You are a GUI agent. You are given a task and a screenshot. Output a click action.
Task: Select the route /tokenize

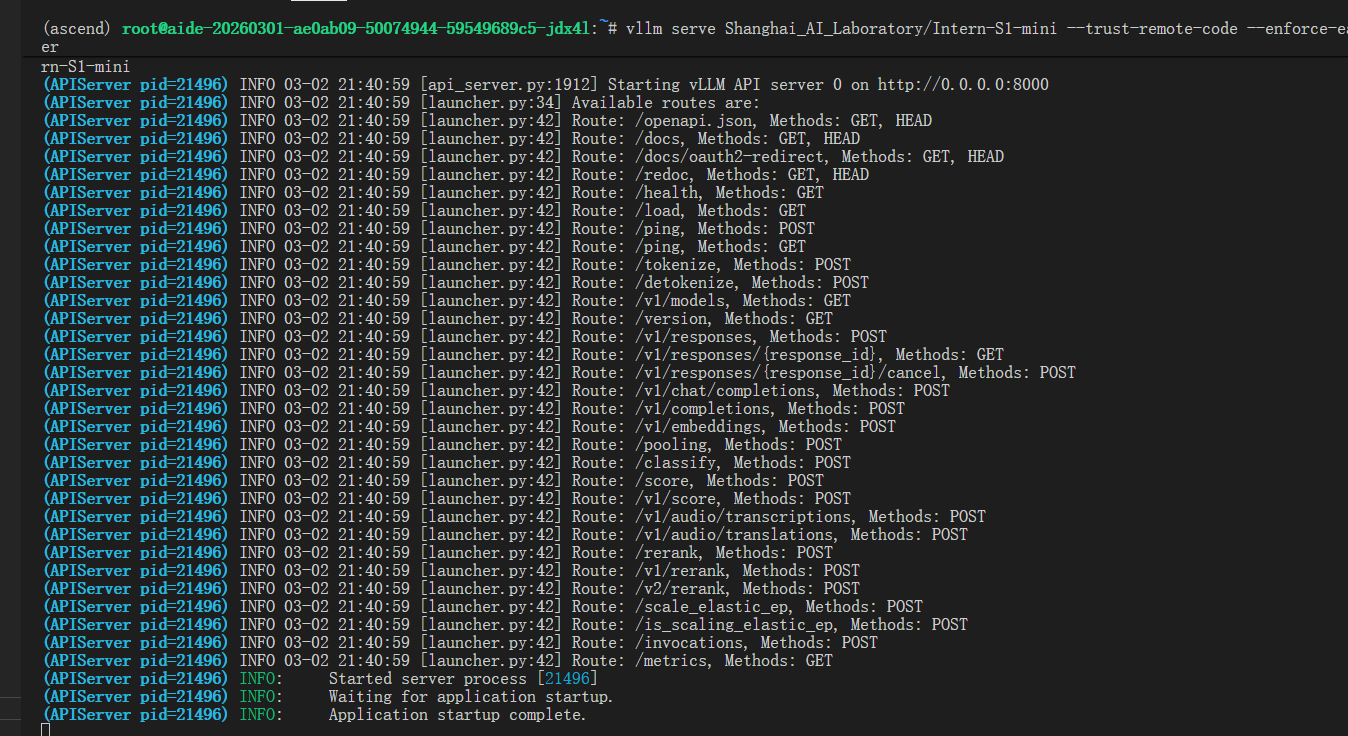coord(675,264)
